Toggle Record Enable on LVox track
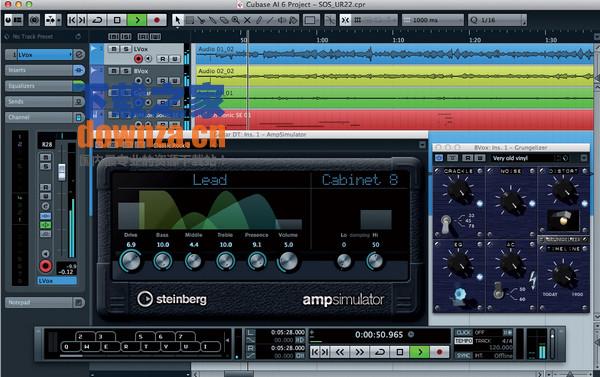The width and height of the screenshot is (600, 377). (138, 59)
